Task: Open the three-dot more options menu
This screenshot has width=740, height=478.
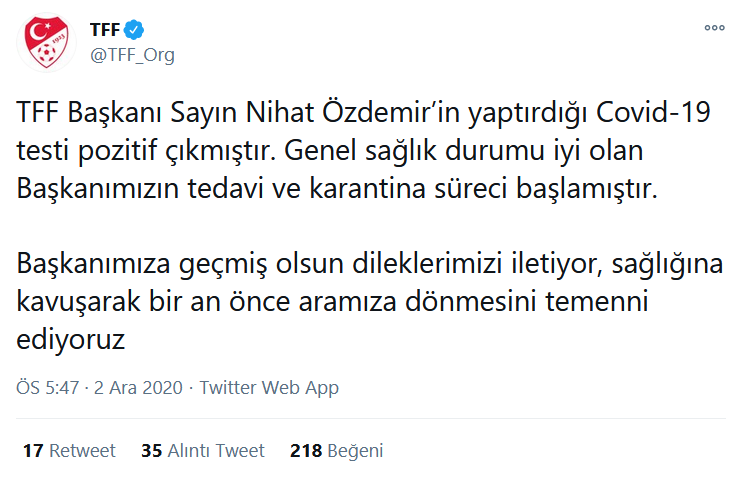Action: point(715,28)
